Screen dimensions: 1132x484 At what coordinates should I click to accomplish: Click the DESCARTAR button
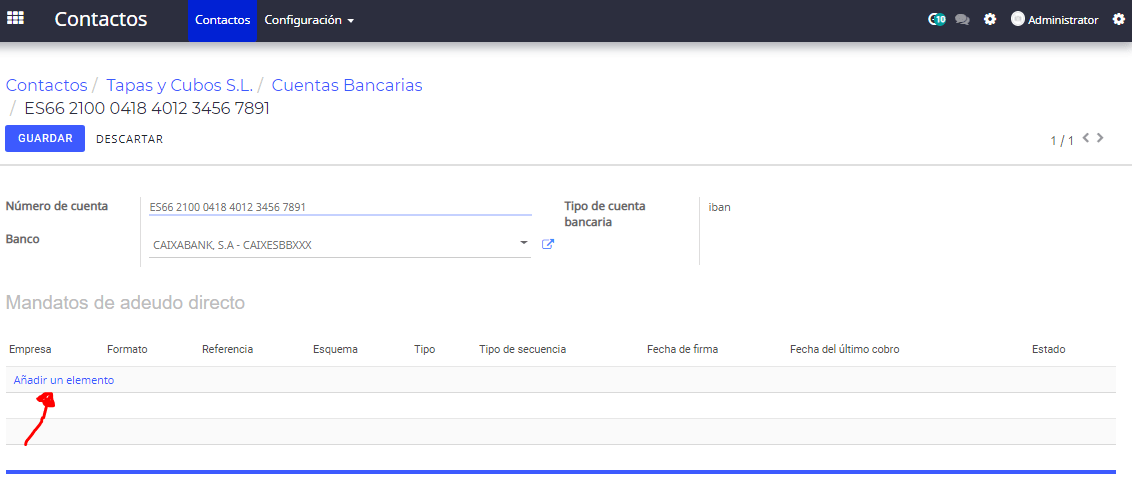click(x=130, y=139)
